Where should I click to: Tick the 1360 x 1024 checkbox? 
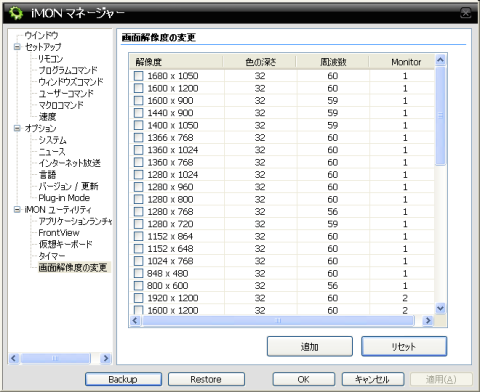pos(138,150)
